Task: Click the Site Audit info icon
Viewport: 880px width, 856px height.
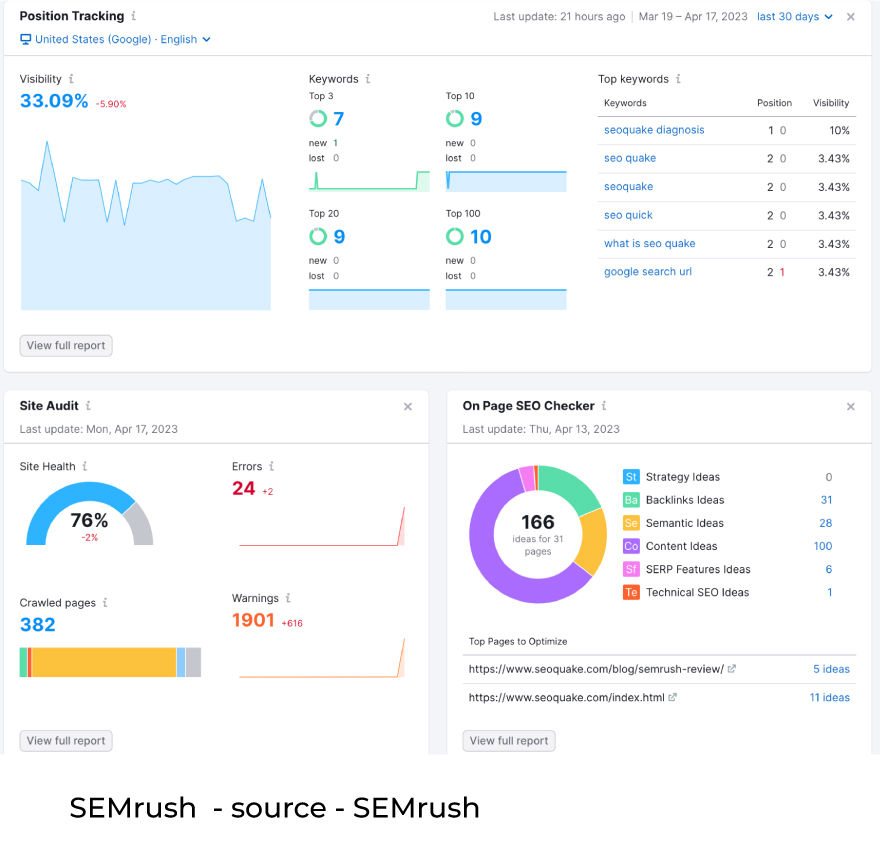Action: pyautogui.click(x=88, y=405)
